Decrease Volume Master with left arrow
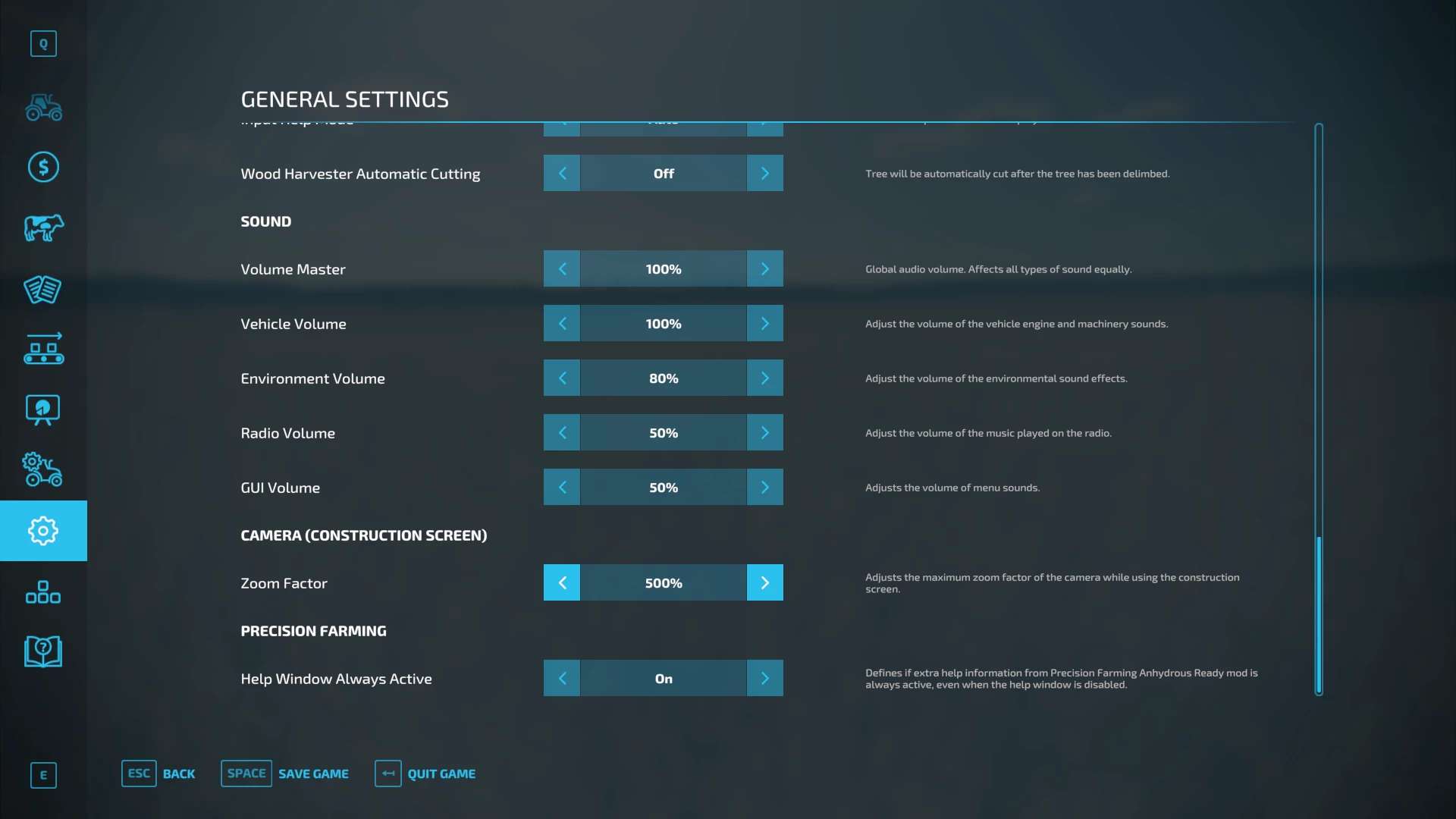 tap(562, 269)
